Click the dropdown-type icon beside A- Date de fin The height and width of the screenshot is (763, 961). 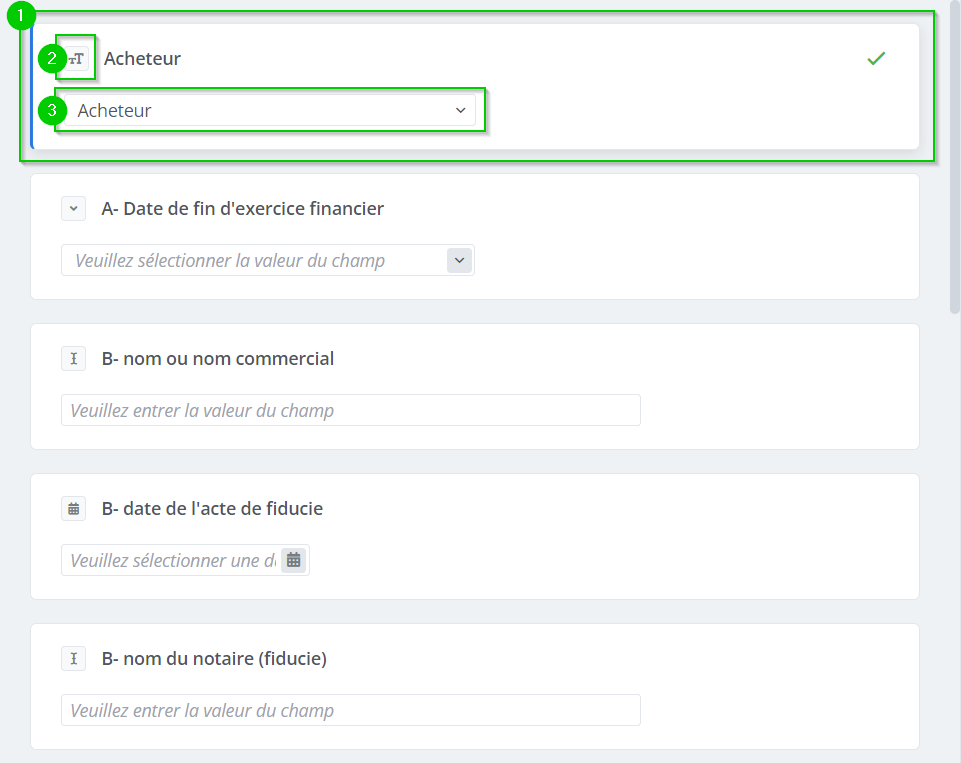pyautogui.click(x=74, y=209)
